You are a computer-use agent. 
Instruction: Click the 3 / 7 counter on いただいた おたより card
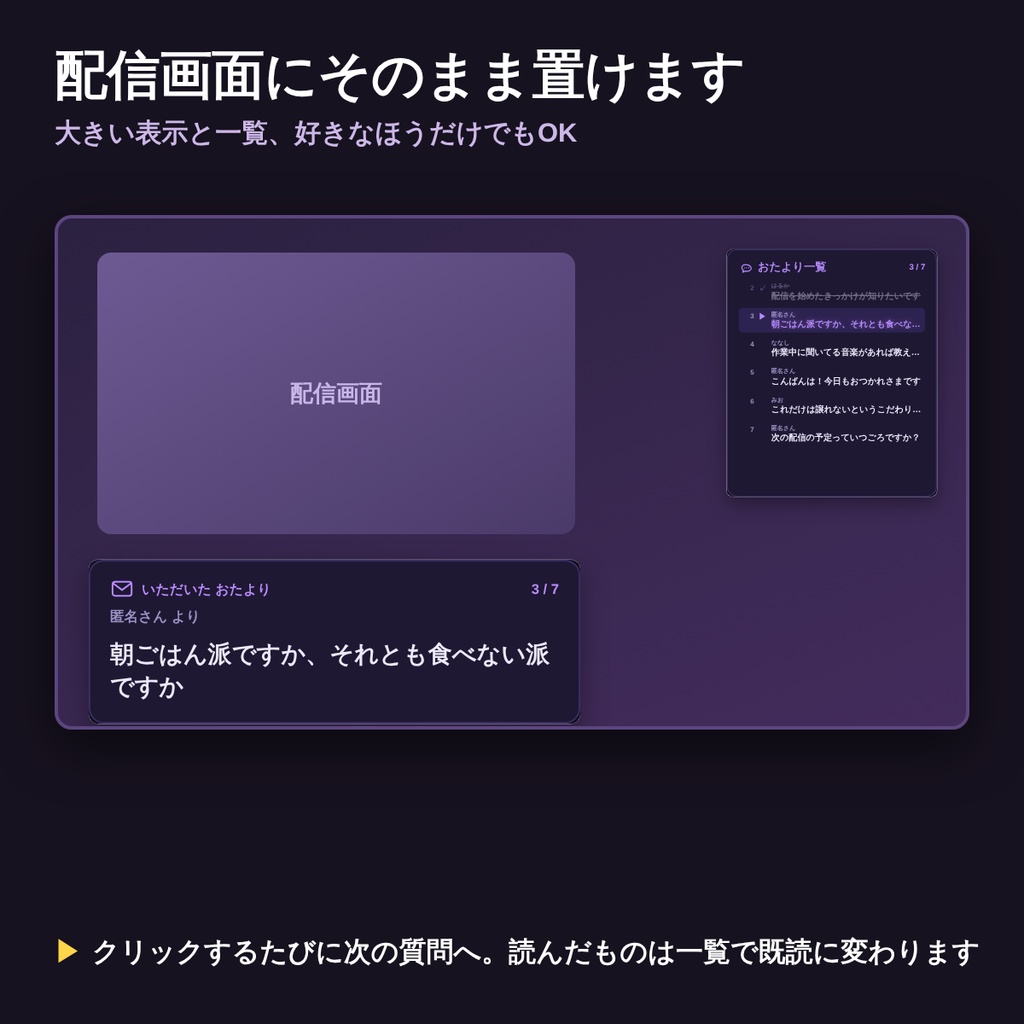click(545, 589)
